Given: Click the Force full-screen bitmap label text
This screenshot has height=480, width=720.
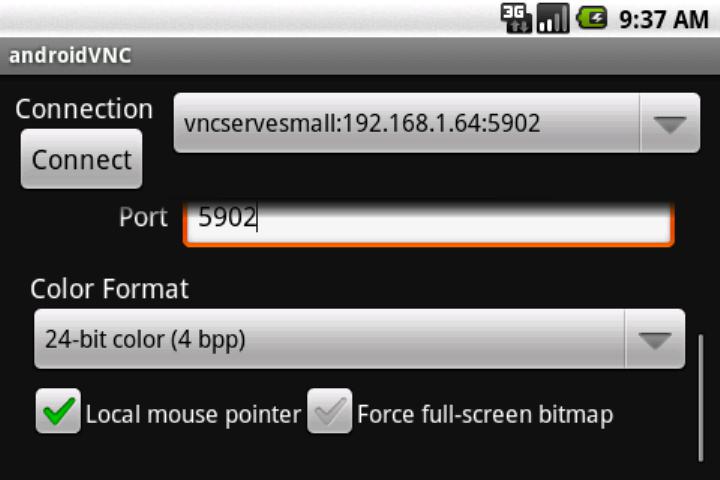Looking at the screenshot, I should pyautogui.click(x=485, y=414).
